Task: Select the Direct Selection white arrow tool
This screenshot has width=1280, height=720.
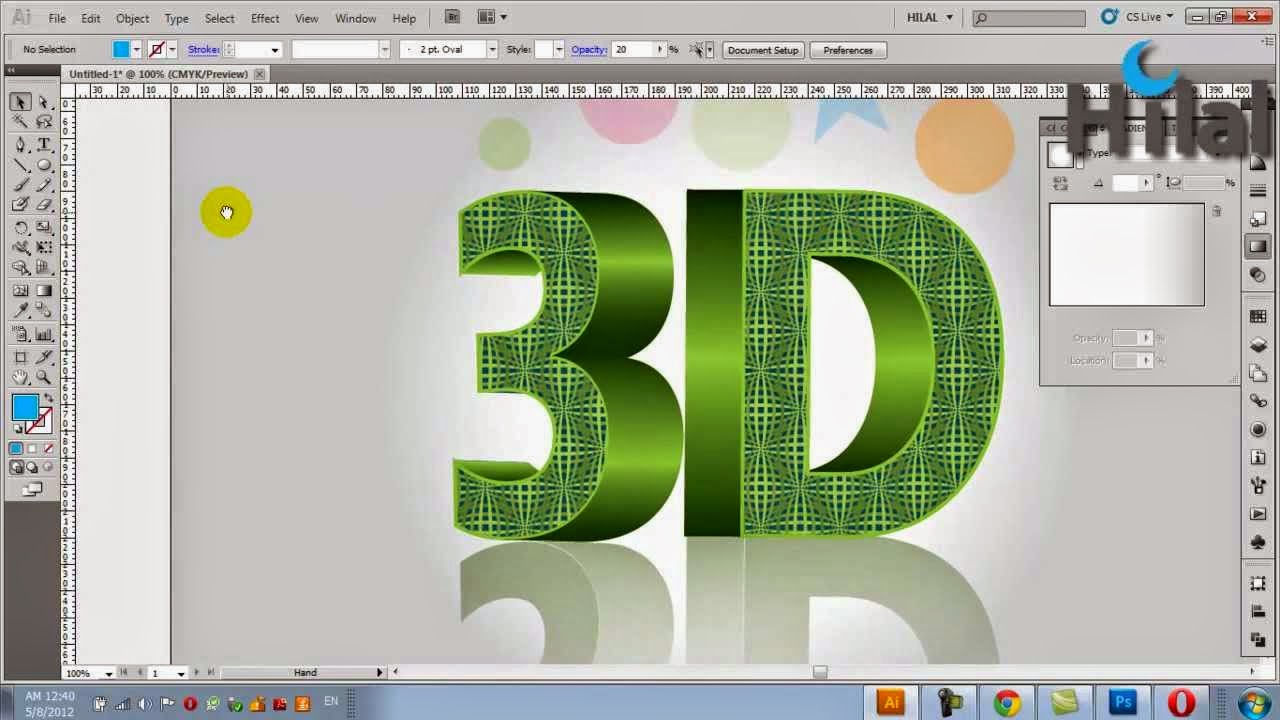Action: point(44,102)
